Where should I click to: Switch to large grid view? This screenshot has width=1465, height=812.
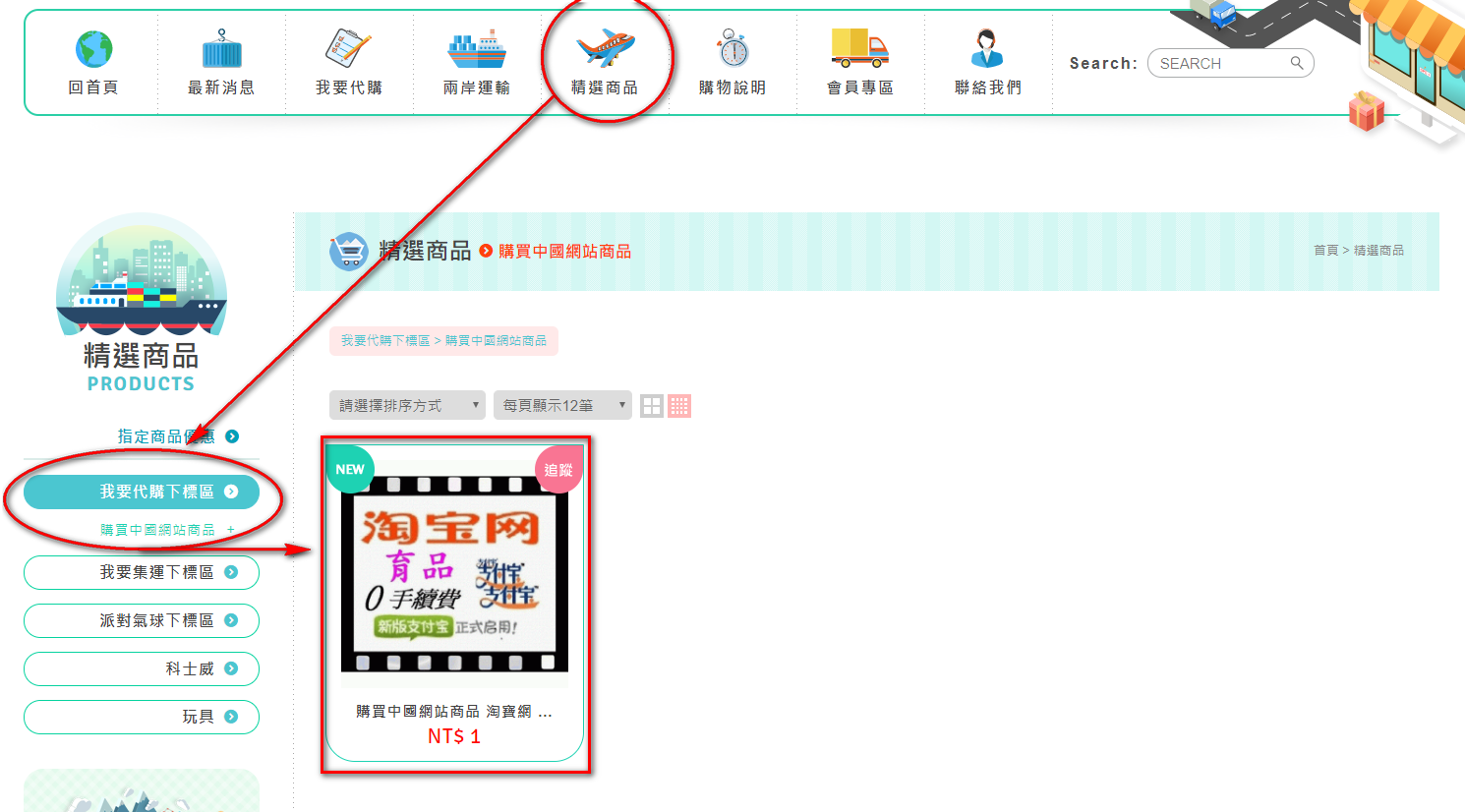tap(651, 406)
